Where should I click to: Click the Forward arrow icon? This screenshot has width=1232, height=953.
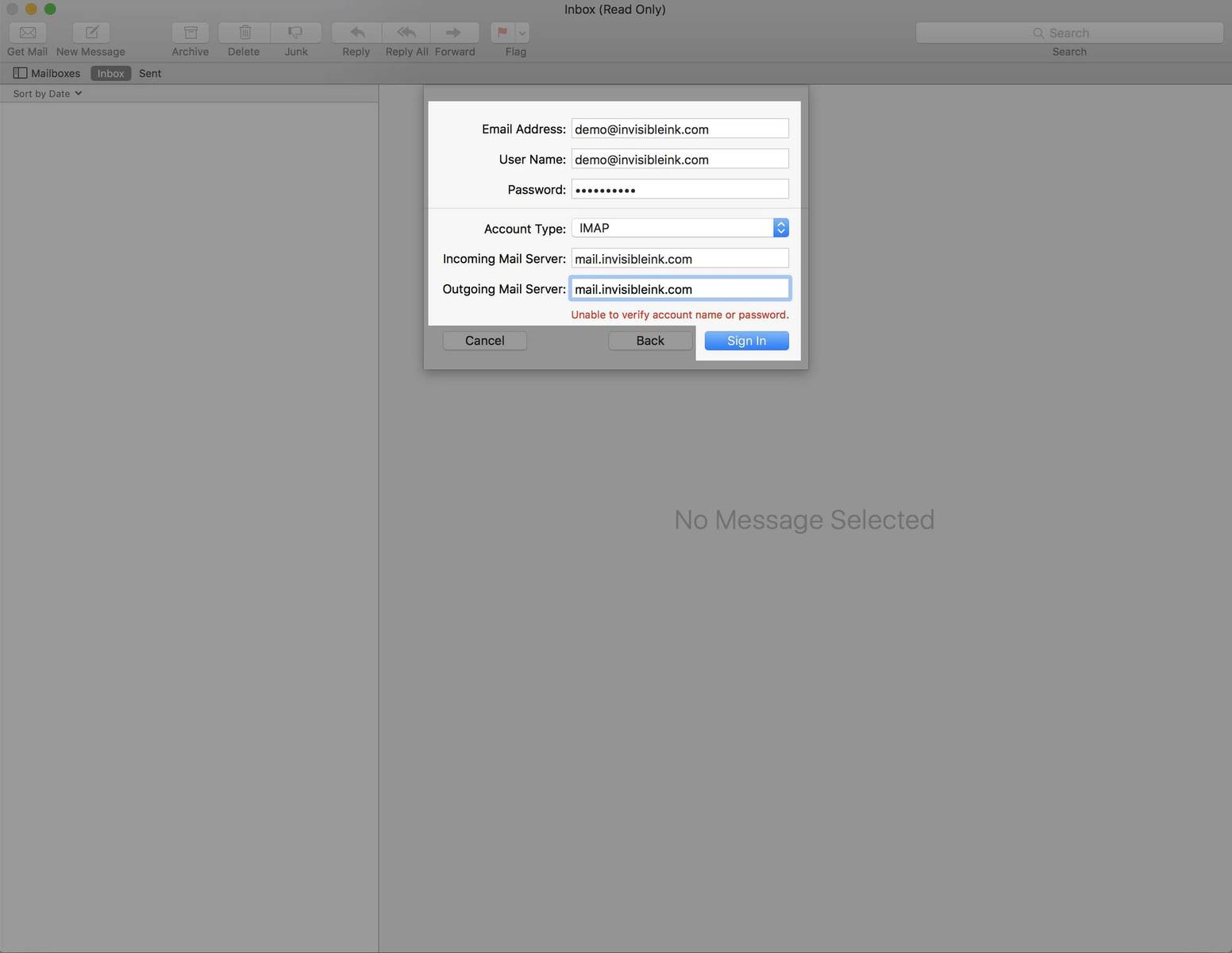(x=454, y=33)
